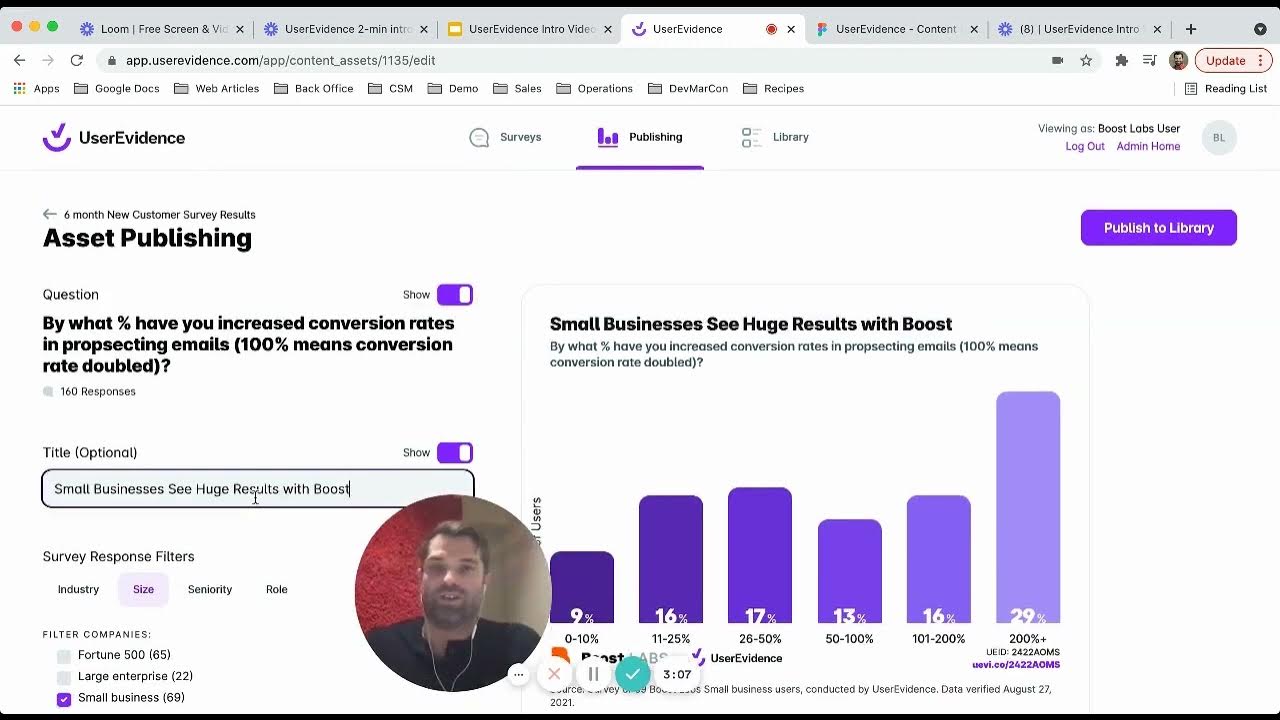Click uevi.co/2422AOMS link
Viewport: 1280px width, 720px height.
click(x=1015, y=664)
